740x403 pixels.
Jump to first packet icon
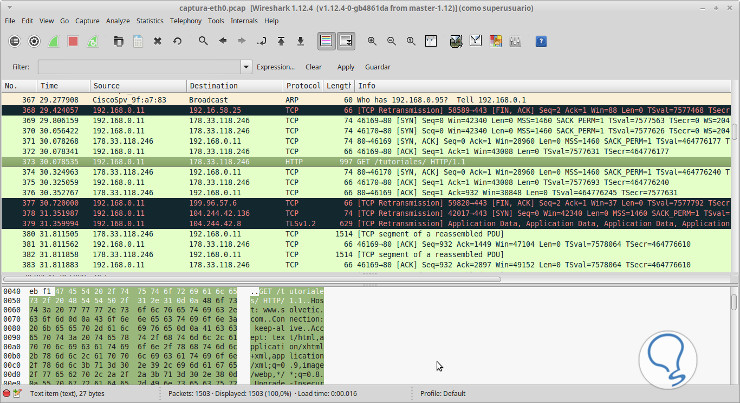[x=281, y=42]
